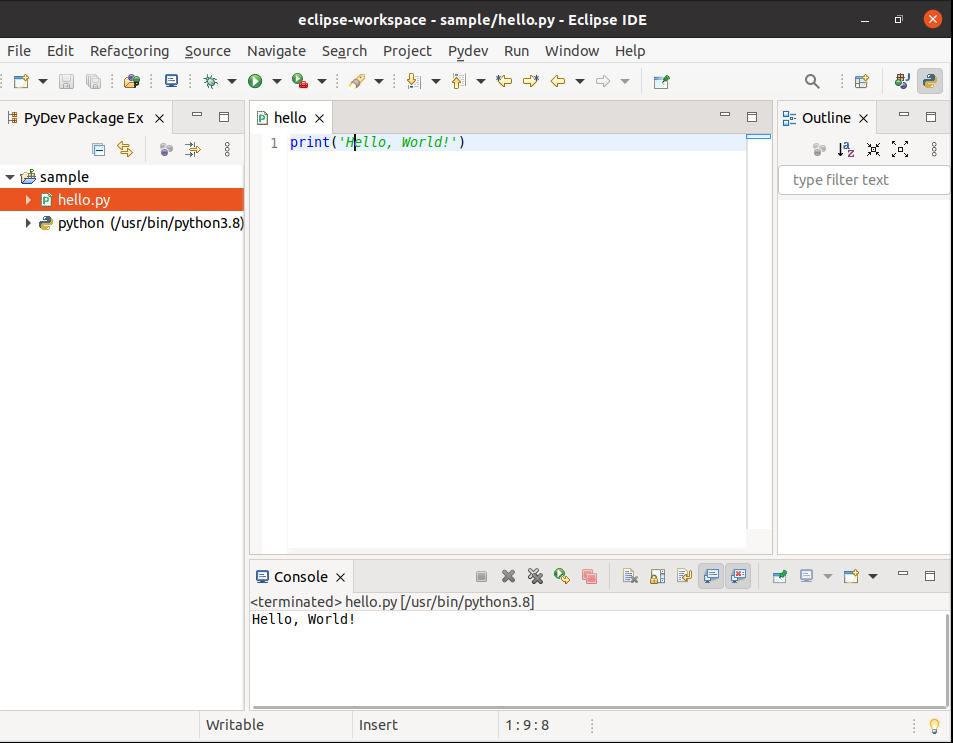Viewport: 953px width, 743px height.
Task: Expand the python interpreter tree node
Action: pos(28,223)
